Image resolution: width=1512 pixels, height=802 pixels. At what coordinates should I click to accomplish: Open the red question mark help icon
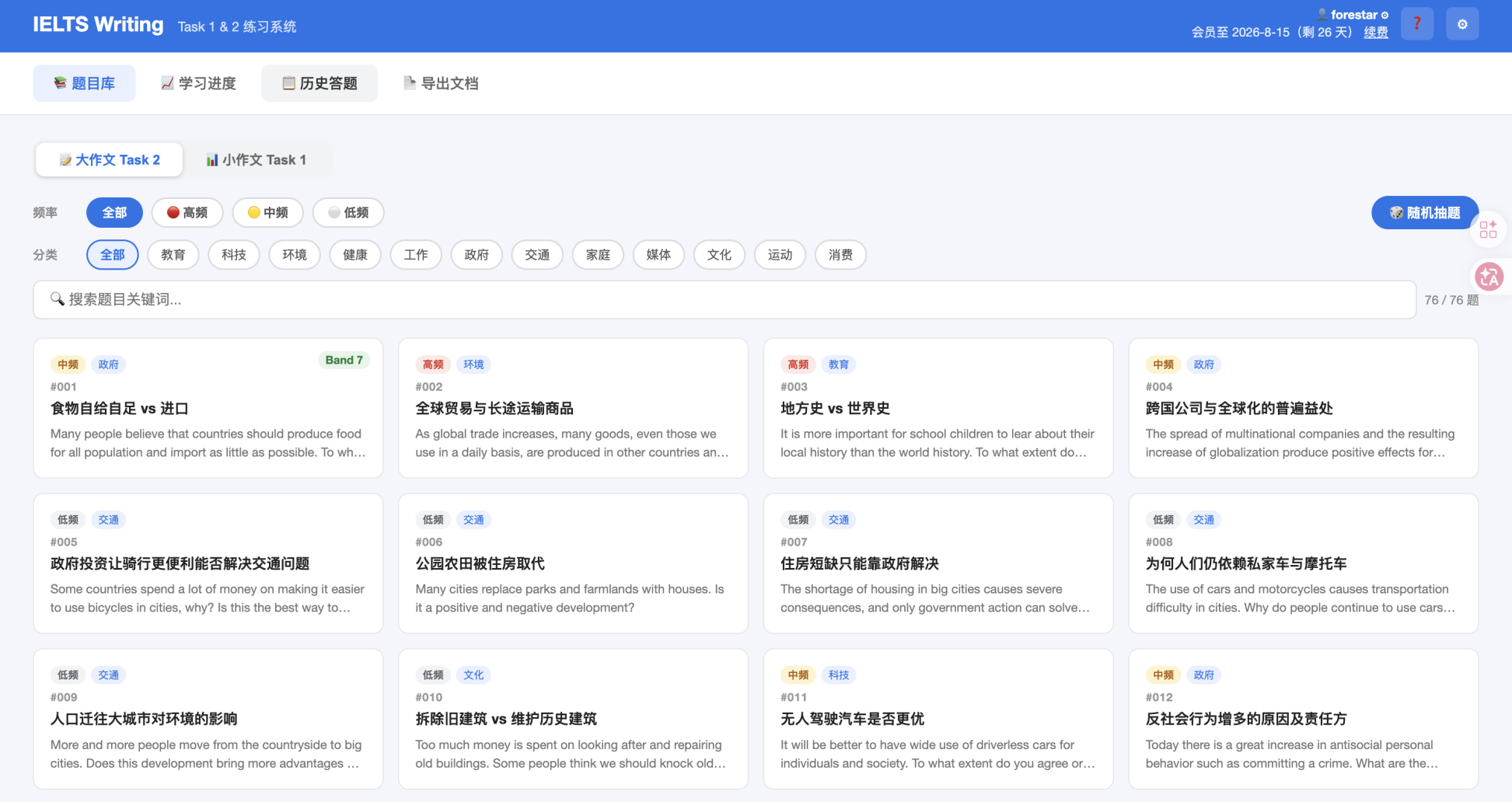(x=1416, y=24)
